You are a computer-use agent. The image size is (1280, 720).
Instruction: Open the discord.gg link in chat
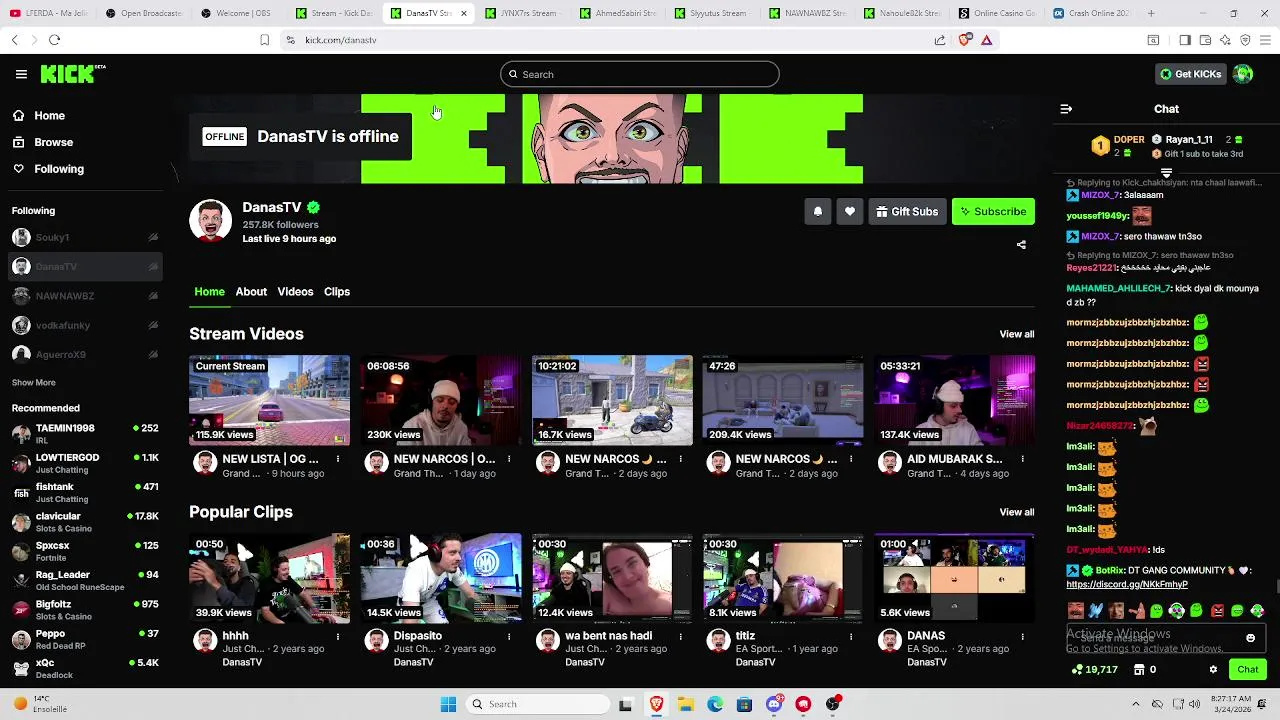pos(1127,584)
